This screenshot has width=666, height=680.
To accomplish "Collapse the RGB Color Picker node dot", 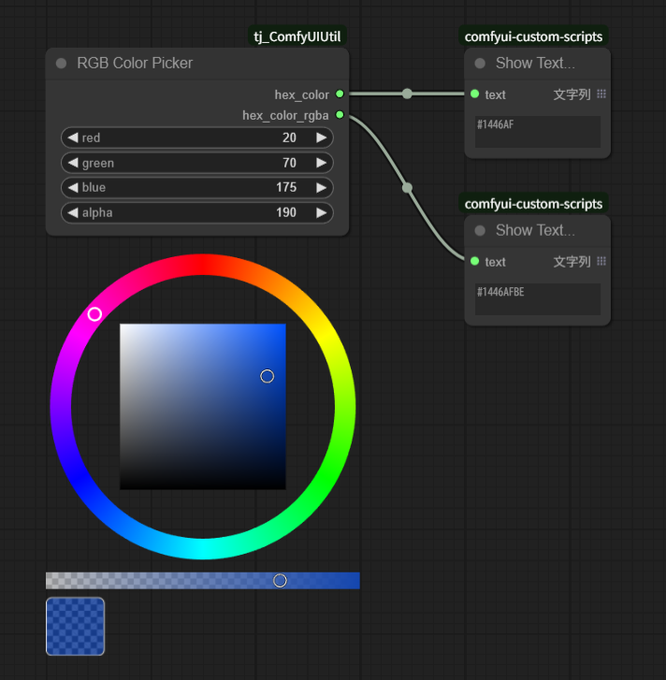I will (61, 63).
